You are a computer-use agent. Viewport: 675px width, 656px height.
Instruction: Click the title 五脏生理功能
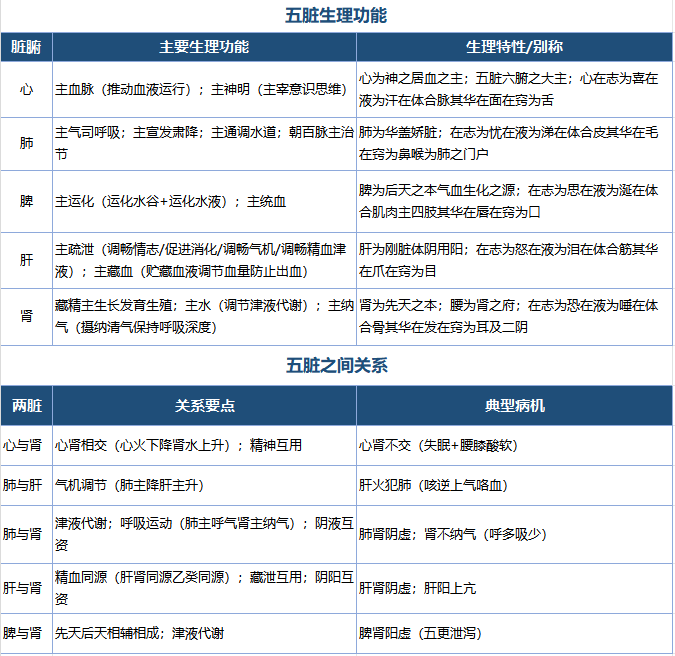point(336,16)
